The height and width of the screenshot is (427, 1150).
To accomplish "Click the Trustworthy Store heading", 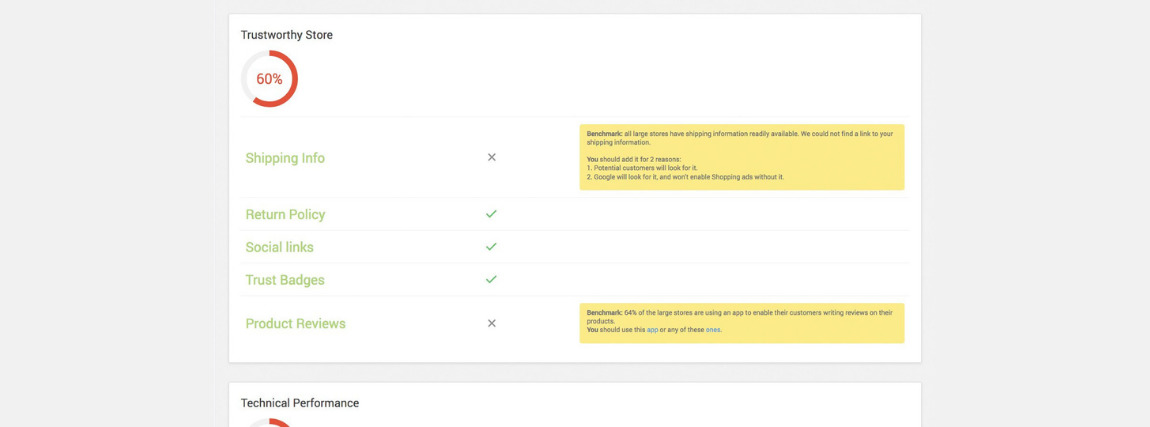I will [286, 35].
